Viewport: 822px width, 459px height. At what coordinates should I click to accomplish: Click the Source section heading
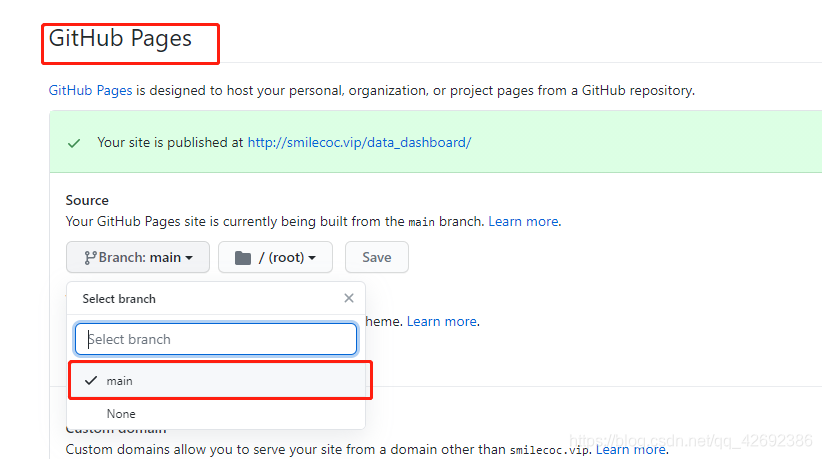(87, 200)
